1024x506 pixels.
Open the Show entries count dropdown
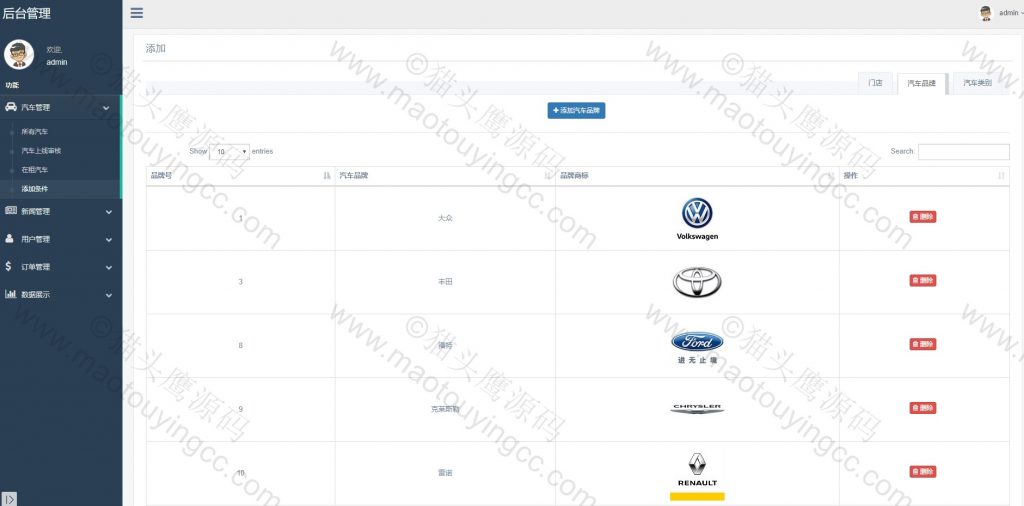[x=229, y=151]
